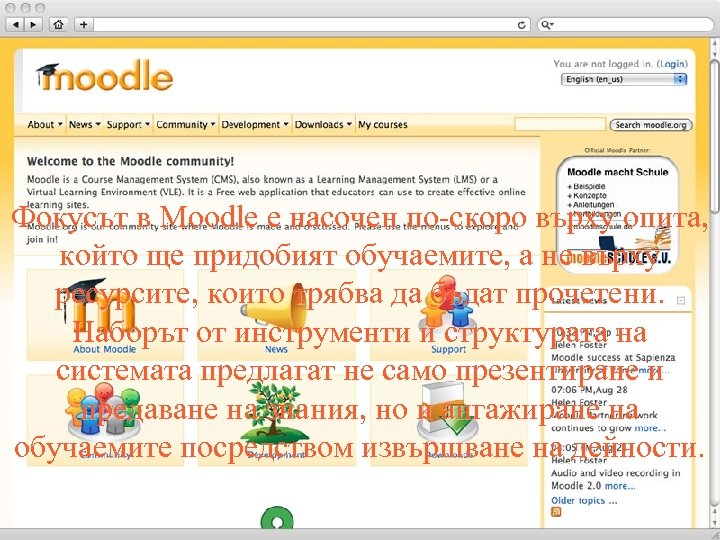Open the Community group-of-people icon
The width and height of the screenshot is (720, 540).
click(x=103, y=411)
